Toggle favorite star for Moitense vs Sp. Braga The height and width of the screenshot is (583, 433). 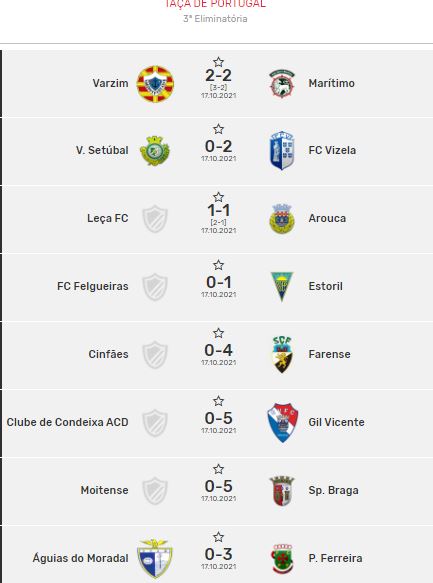pyautogui.click(x=218, y=469)
